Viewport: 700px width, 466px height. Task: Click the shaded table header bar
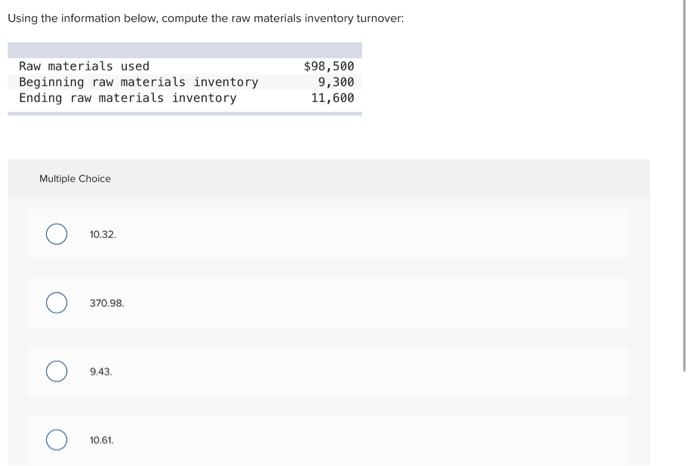click(x=185, y=50)
